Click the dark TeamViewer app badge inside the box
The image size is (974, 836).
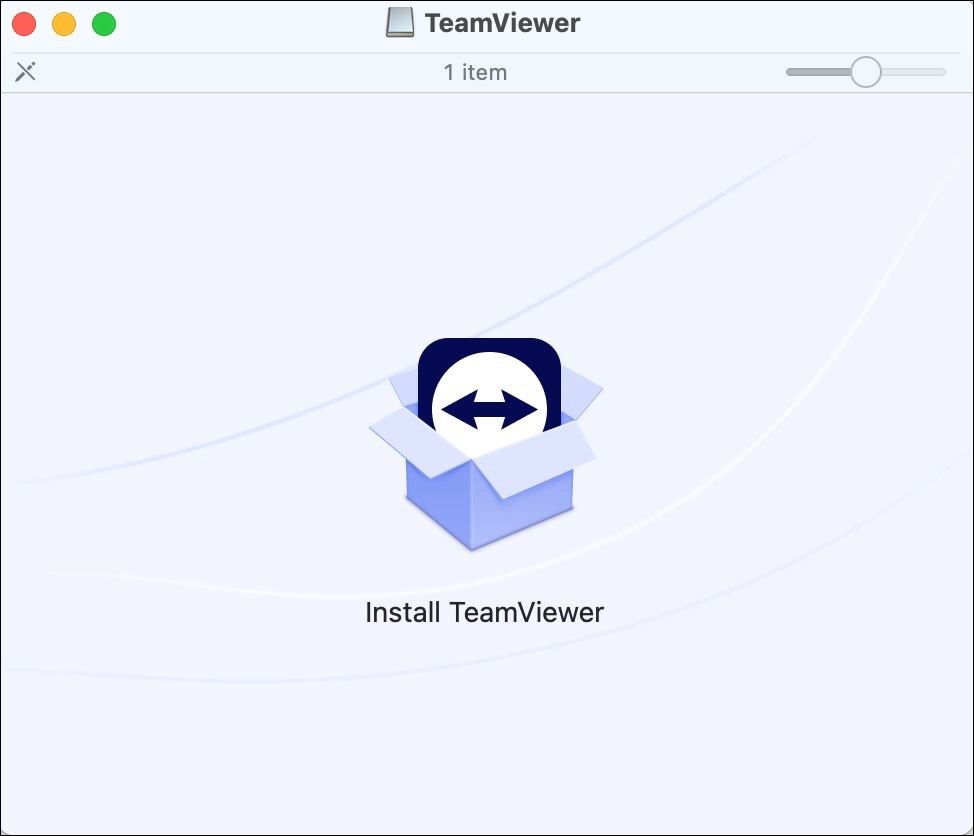487,370
